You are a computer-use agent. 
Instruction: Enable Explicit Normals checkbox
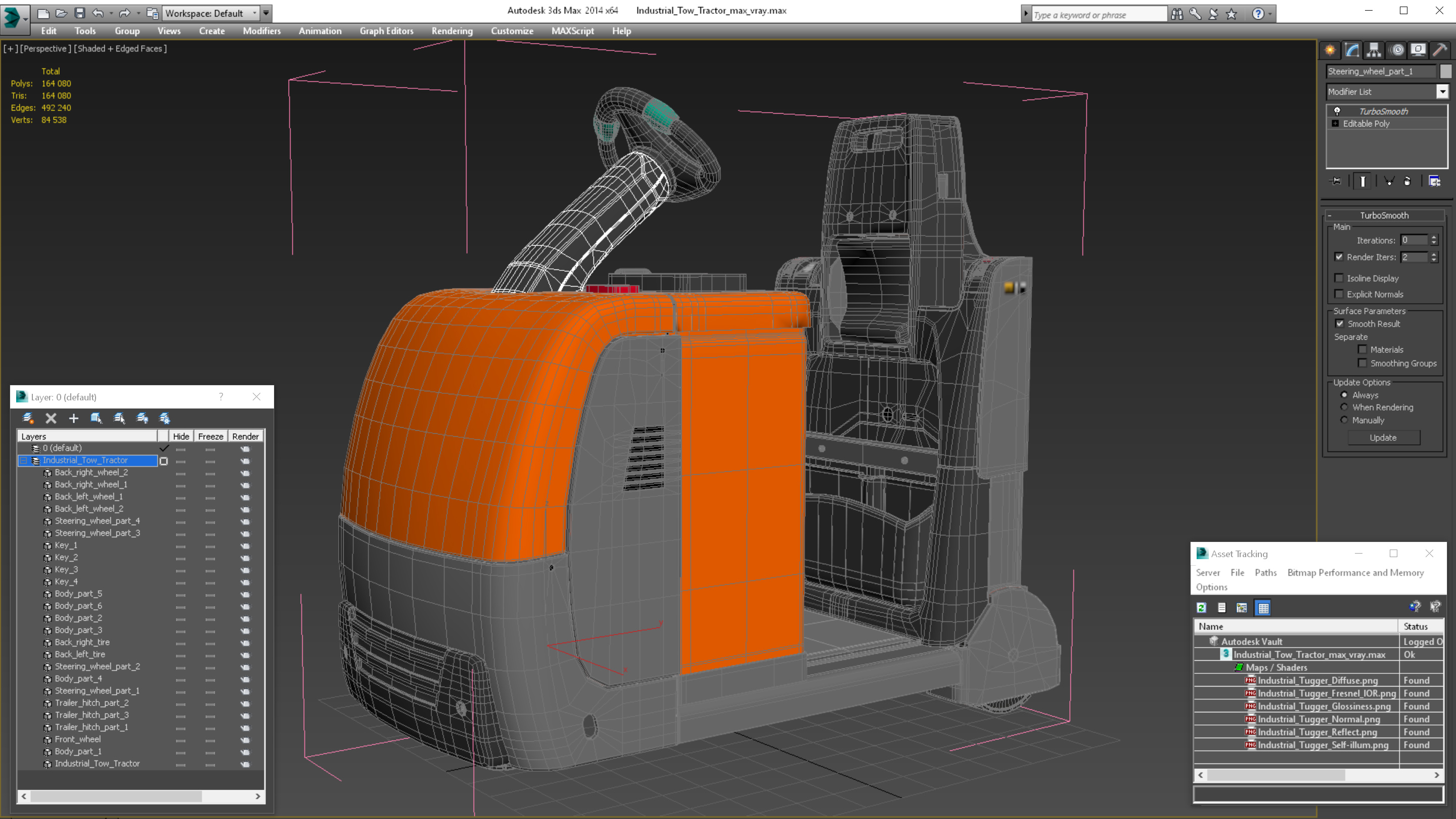click(1338, 293)
